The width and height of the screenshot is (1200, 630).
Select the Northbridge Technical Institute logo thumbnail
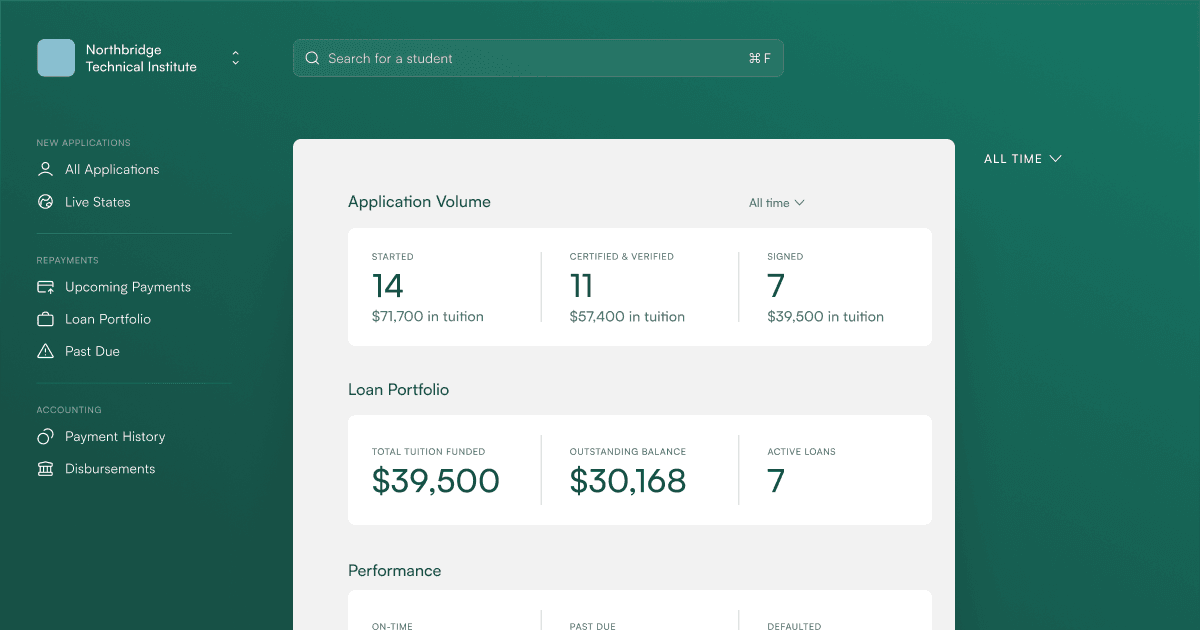[56, 58]
